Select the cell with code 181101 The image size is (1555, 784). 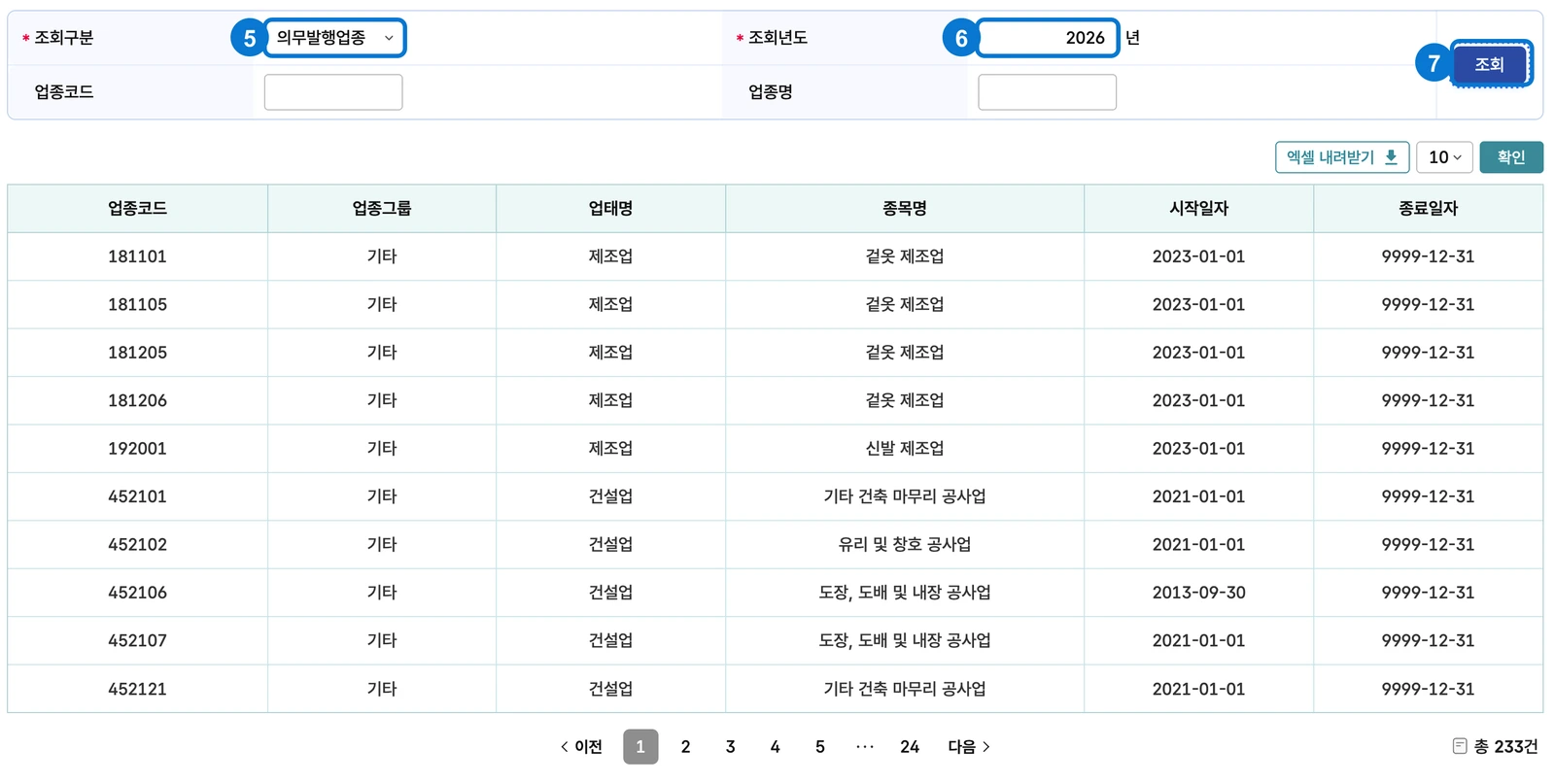(x=137, y=256)
